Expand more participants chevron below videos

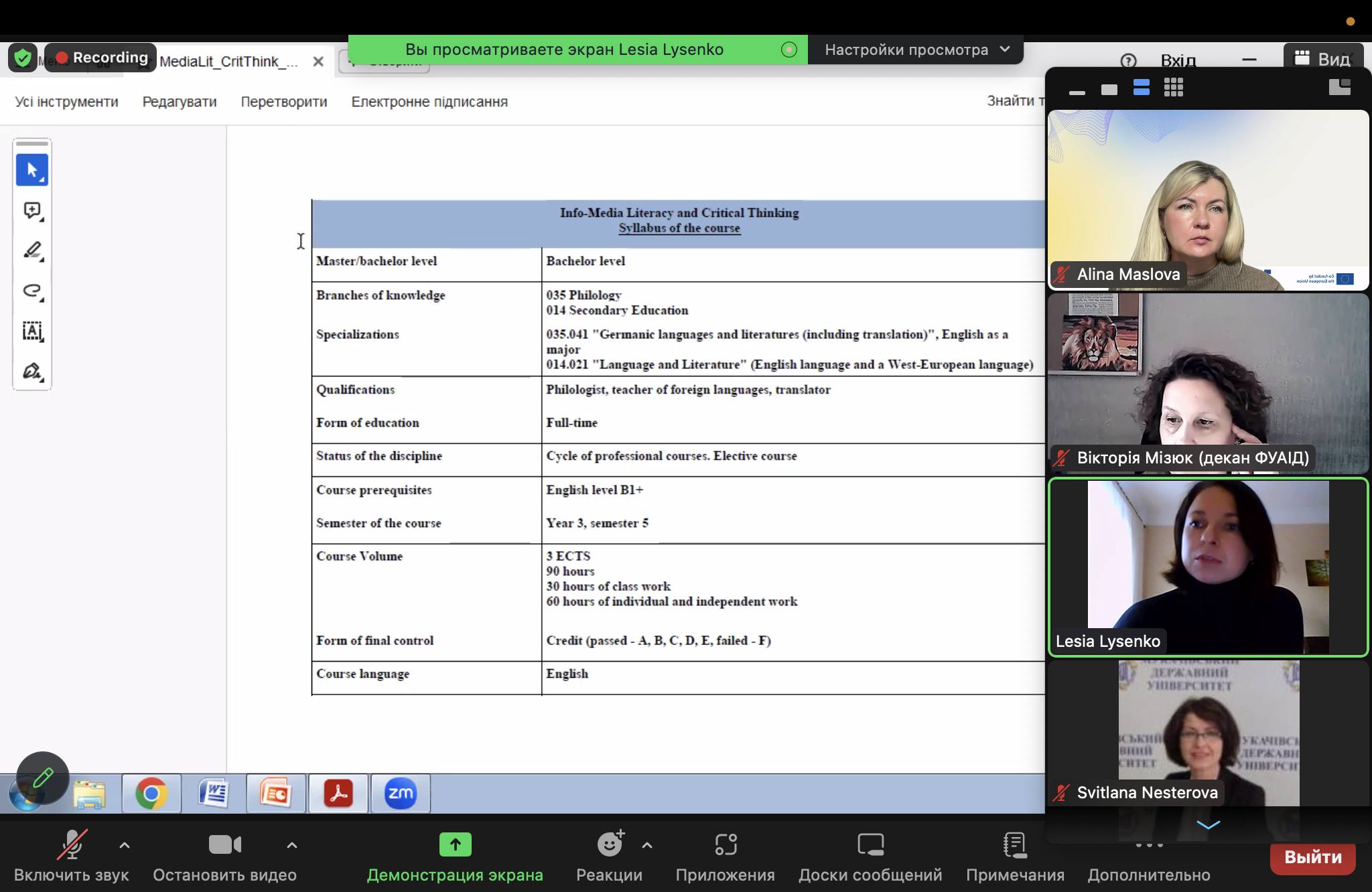tap(1208, 824)
